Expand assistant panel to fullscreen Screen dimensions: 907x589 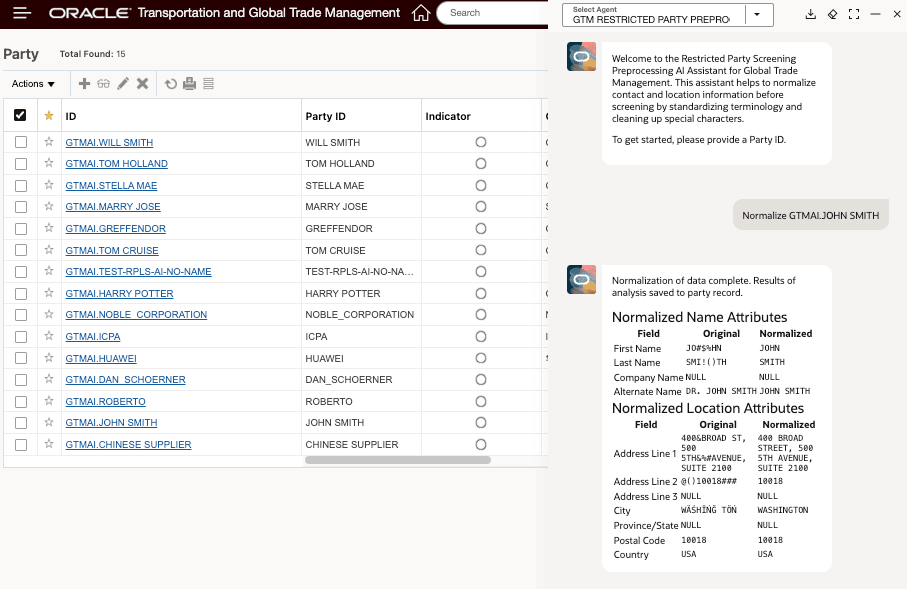(854, 14)
